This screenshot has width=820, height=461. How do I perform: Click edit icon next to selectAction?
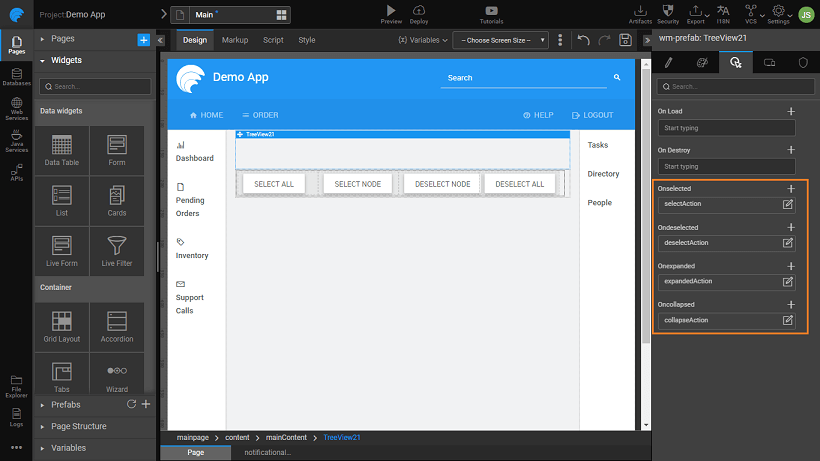click(x=788, y=205)
